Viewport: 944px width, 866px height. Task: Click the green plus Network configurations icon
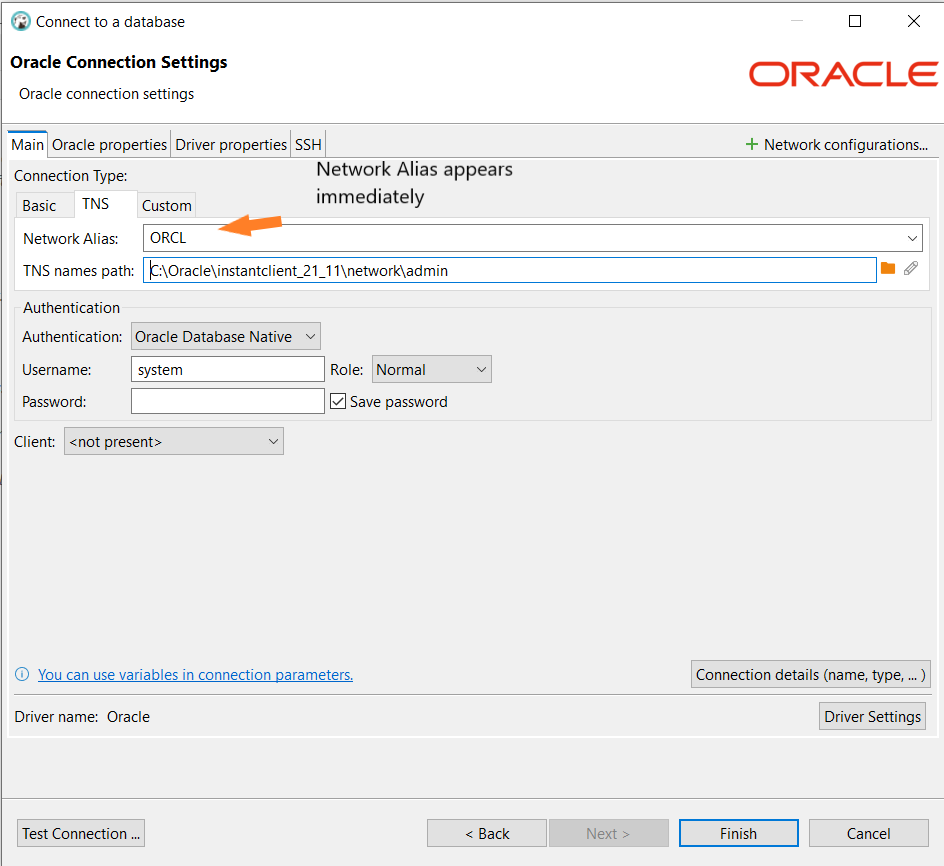[751, 145]
